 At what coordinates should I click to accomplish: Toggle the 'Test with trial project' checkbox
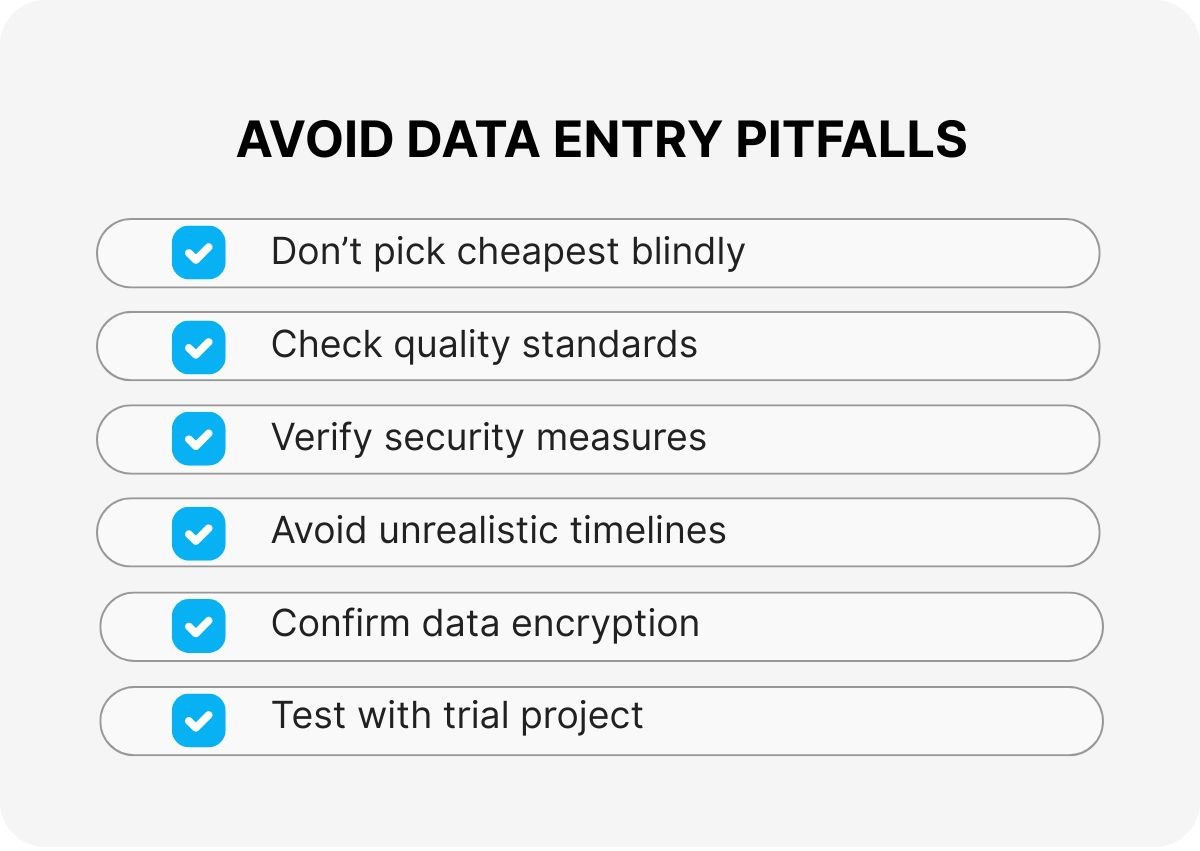tap(198, 720)
